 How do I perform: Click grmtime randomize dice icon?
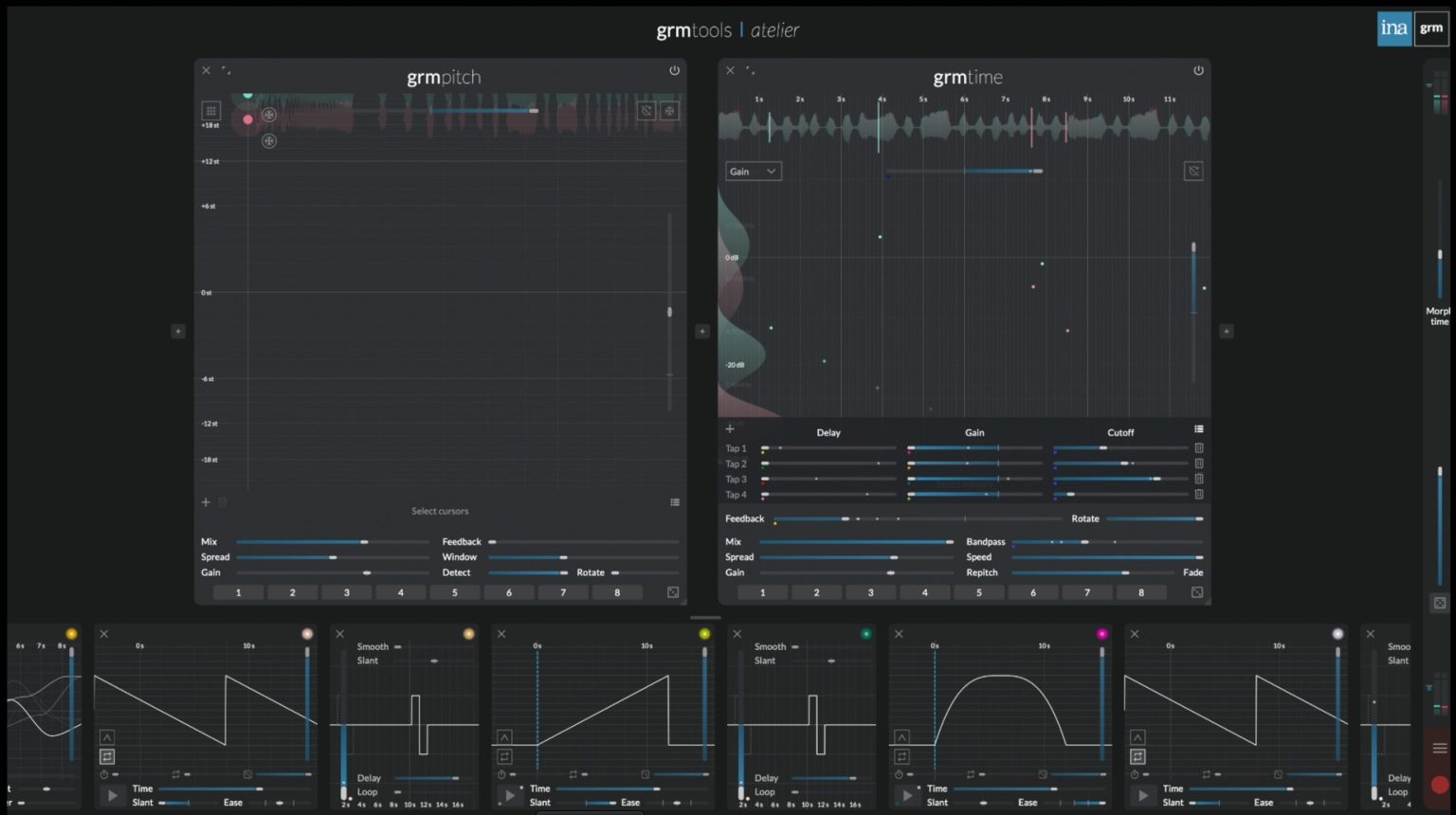coord(1197,592)
